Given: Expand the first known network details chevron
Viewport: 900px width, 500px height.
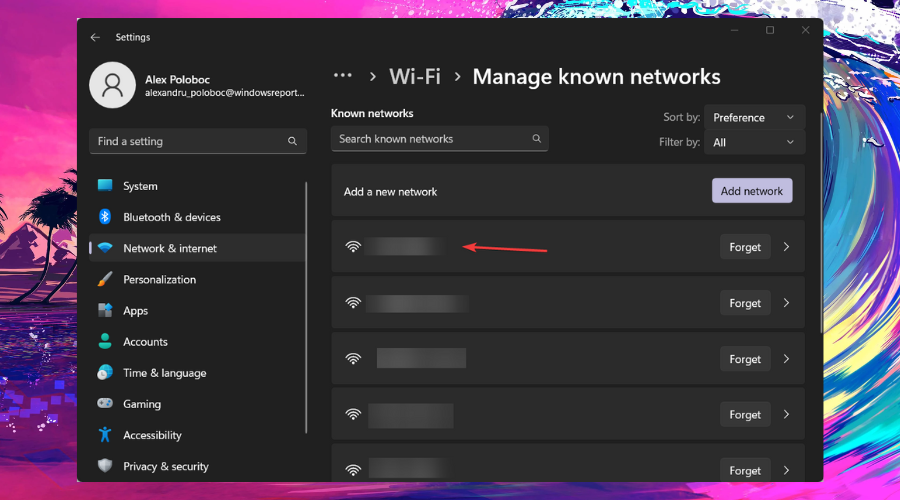Looking at the screenshot, I should (x=786, y=247).
